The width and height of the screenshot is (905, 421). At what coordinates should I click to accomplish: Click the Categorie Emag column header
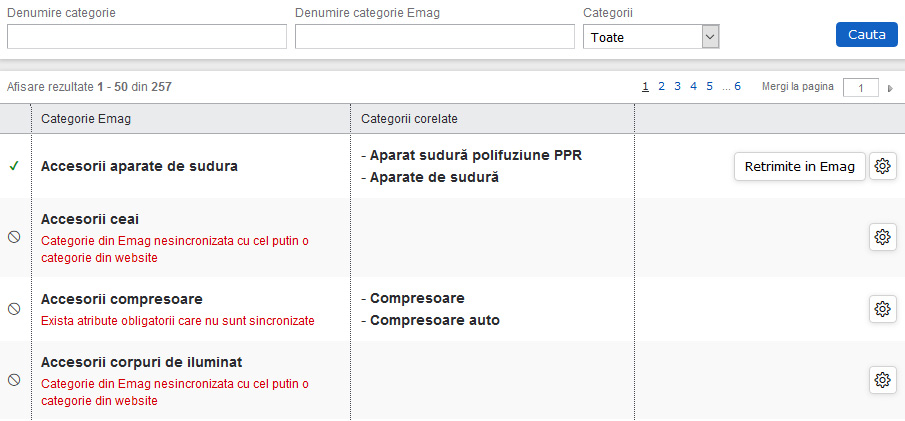pyautogui.click(x=86, y=119)
